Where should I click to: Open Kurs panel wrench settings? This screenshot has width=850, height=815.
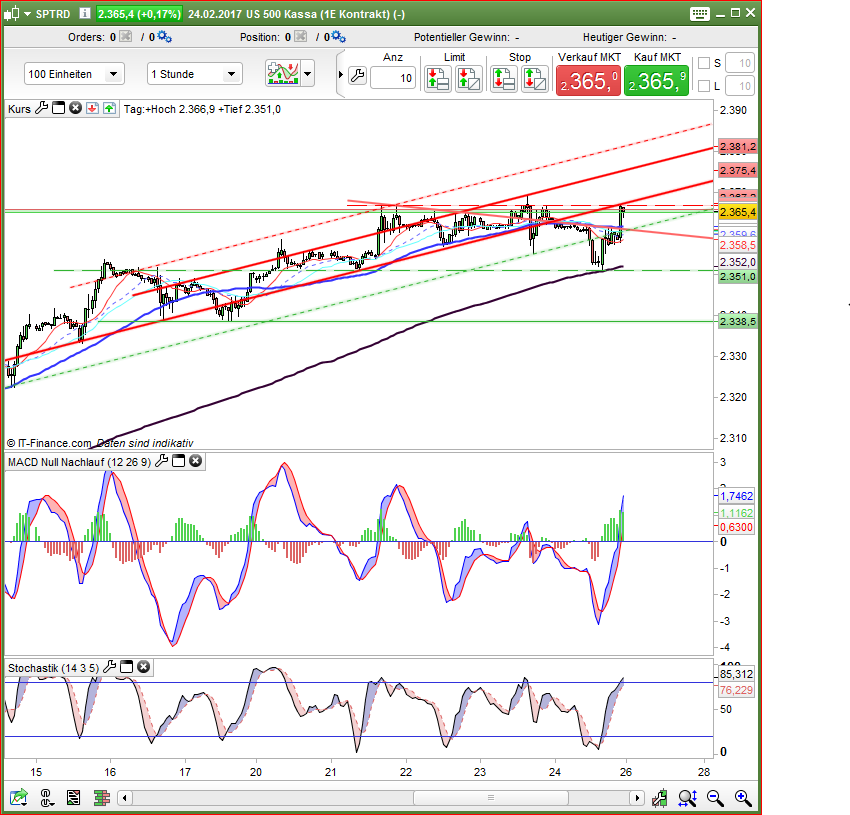coord(42,108)
